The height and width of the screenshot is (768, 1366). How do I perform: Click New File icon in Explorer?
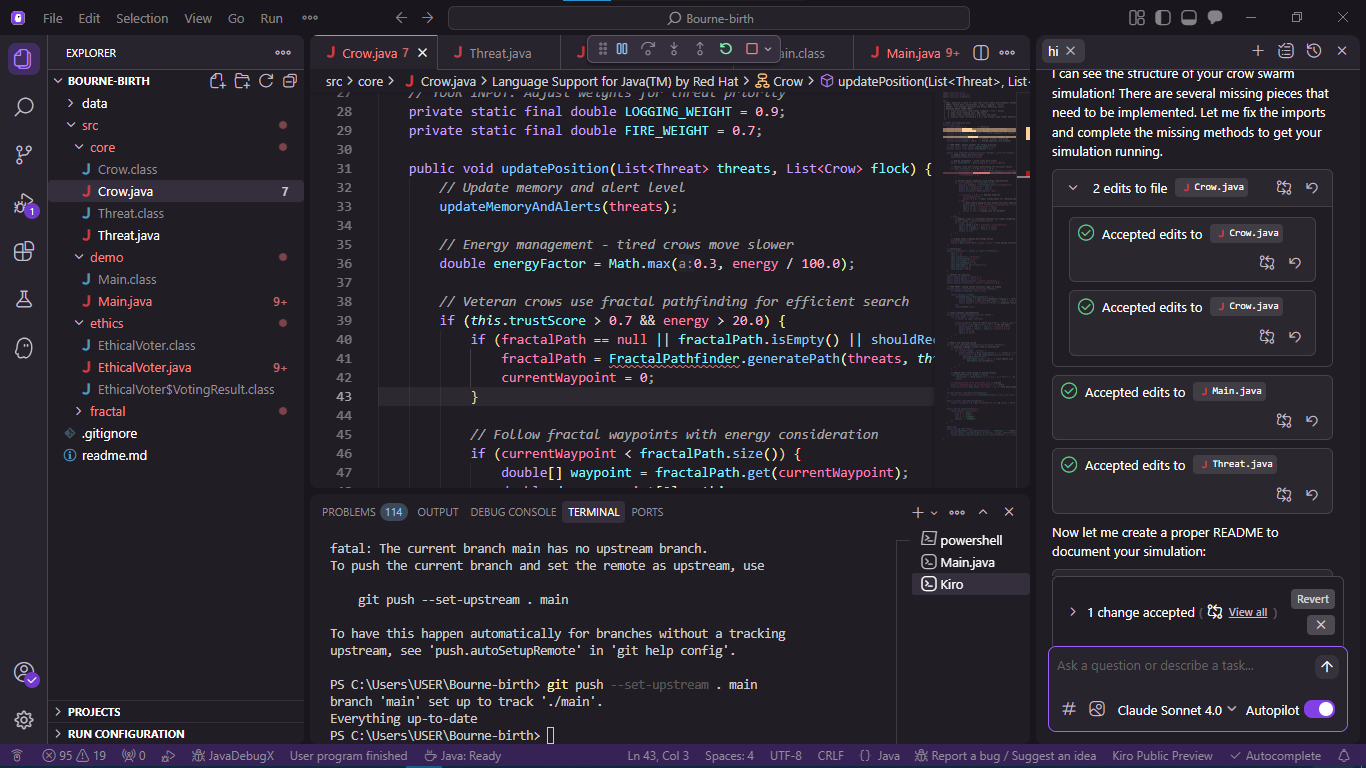(x=217, y=81)
